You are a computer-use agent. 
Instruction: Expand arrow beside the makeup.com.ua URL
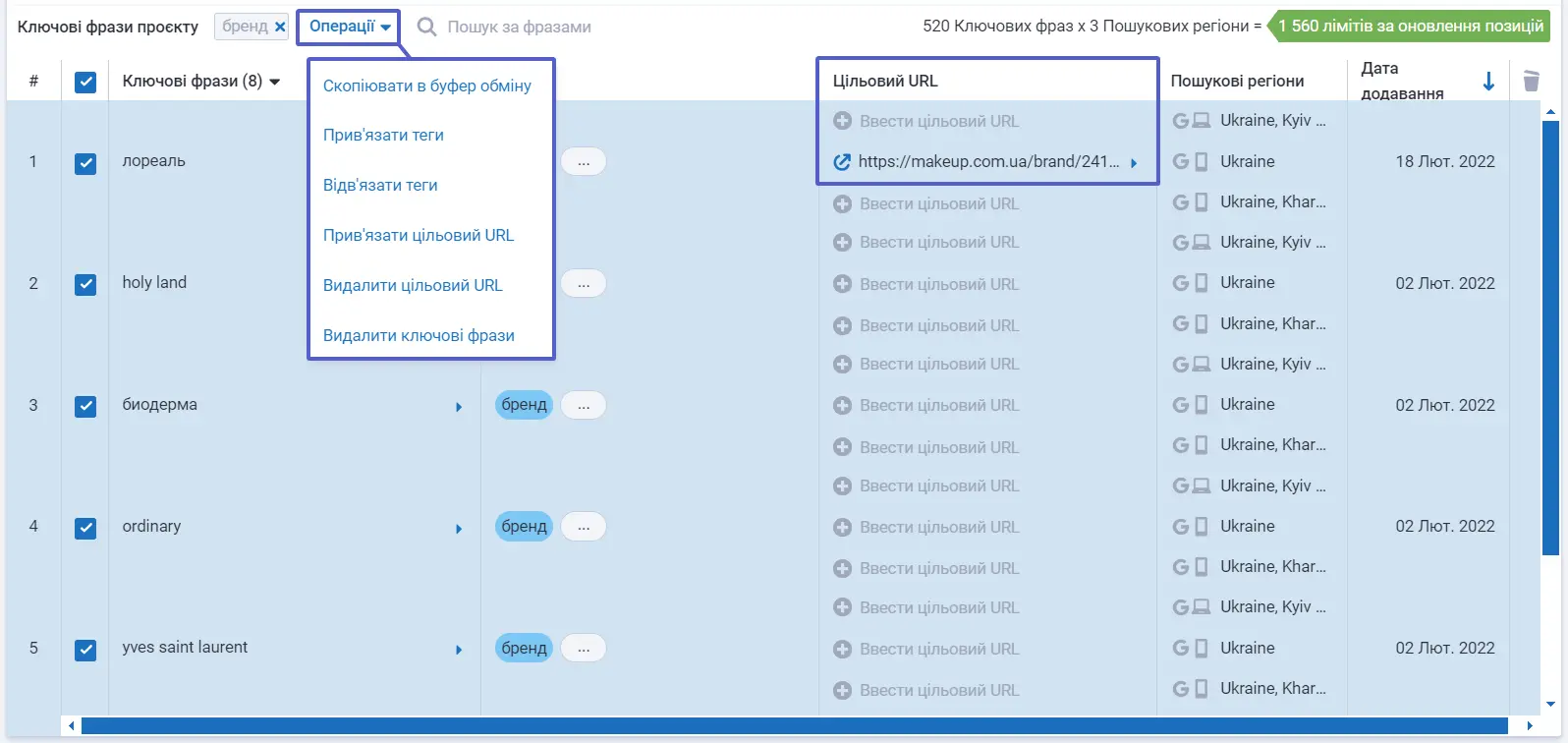1134,163
